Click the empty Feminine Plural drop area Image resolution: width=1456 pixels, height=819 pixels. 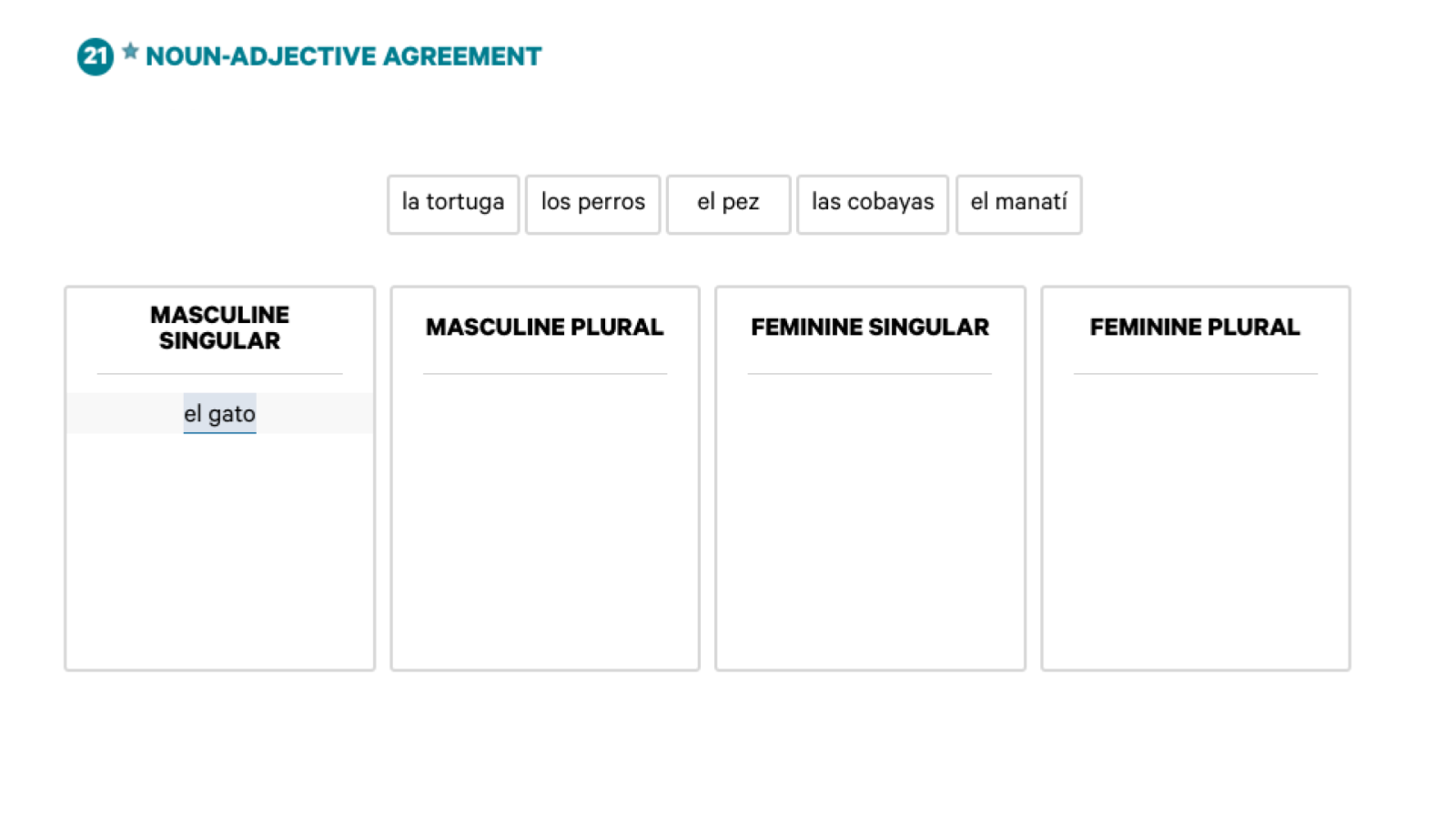(x=1195, y=519)
